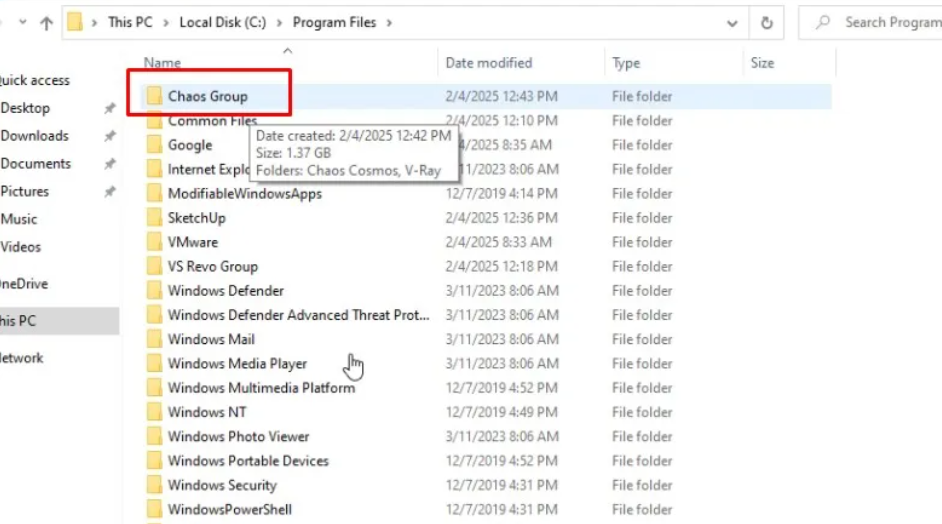Click This PC in breadcrumb path
942x524 pixels.
point(132,22)
